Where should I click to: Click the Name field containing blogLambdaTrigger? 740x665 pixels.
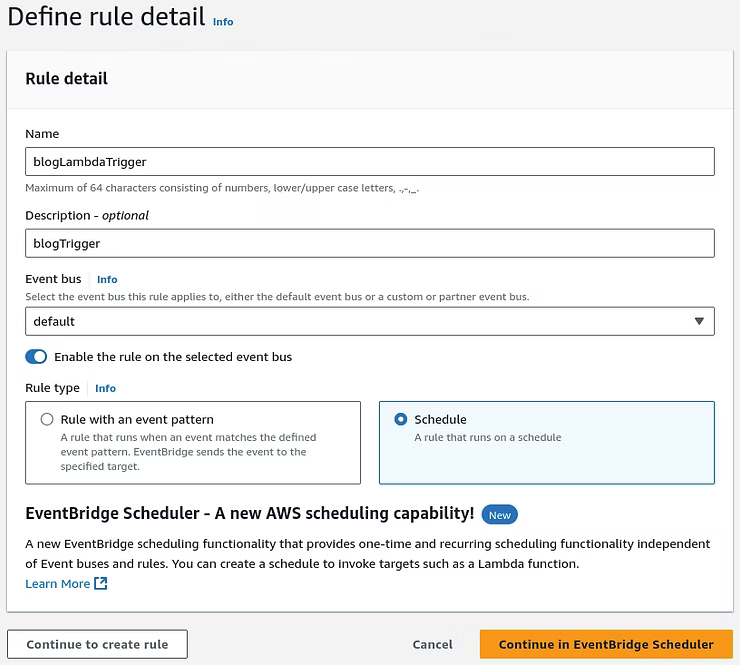370,161
